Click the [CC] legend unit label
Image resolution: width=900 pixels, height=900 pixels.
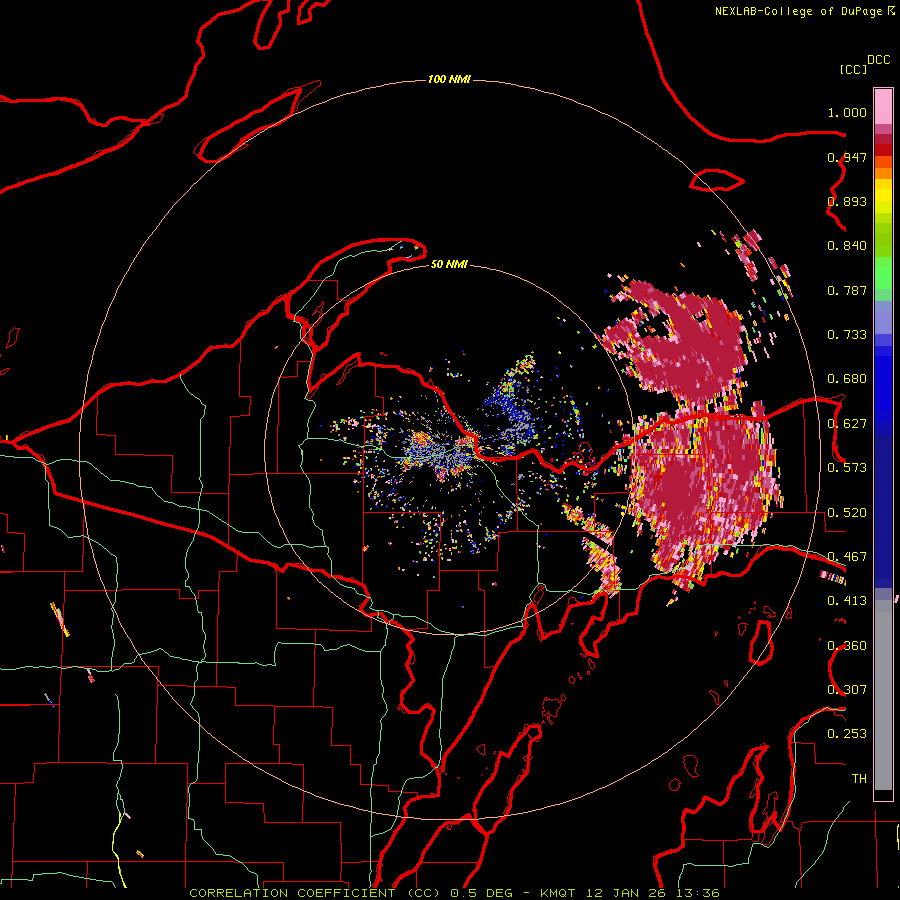(x=853, y=69)
